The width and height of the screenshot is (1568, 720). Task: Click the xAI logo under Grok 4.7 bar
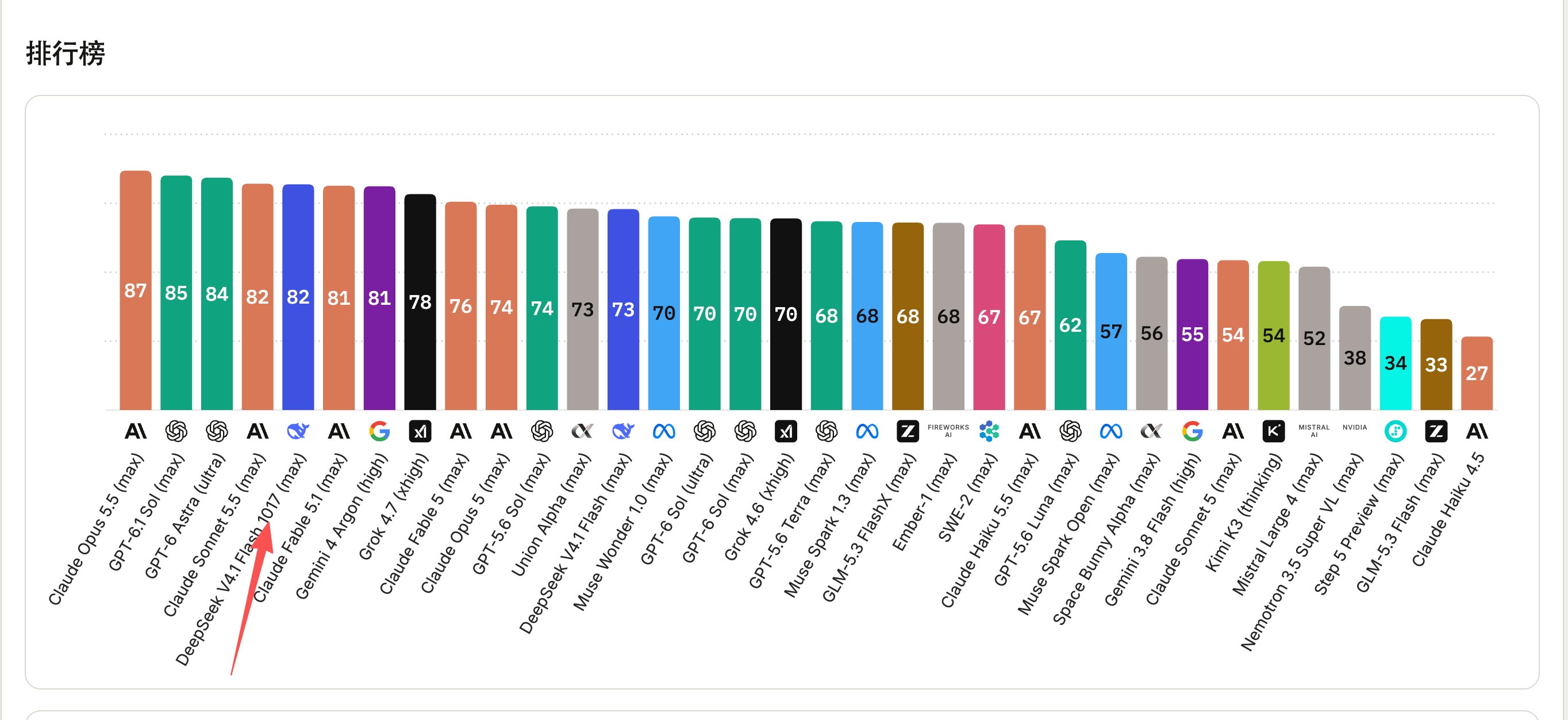click(420, 431)
